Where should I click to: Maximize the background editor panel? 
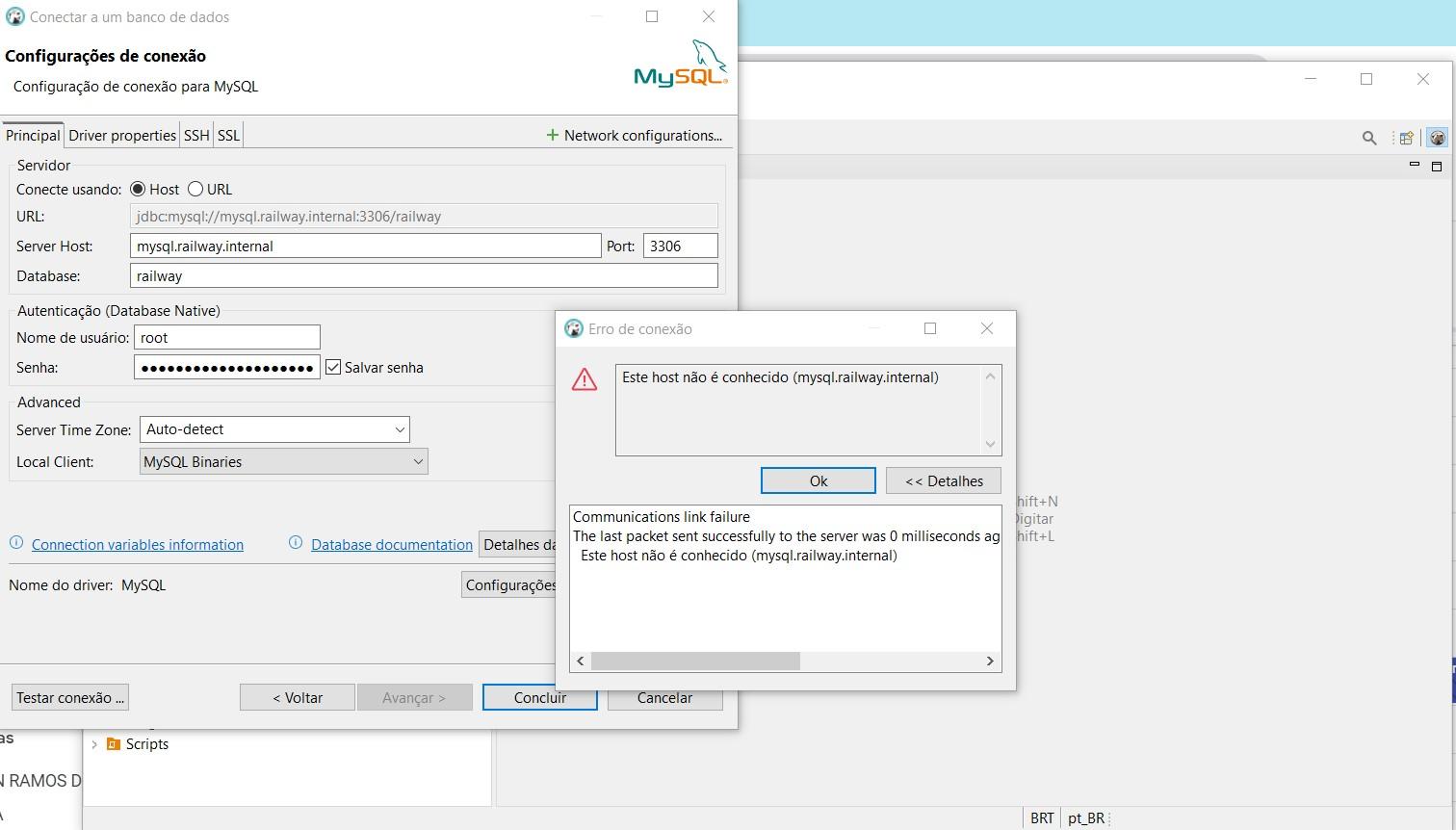pyautogui.click(x=1437, y=166)
